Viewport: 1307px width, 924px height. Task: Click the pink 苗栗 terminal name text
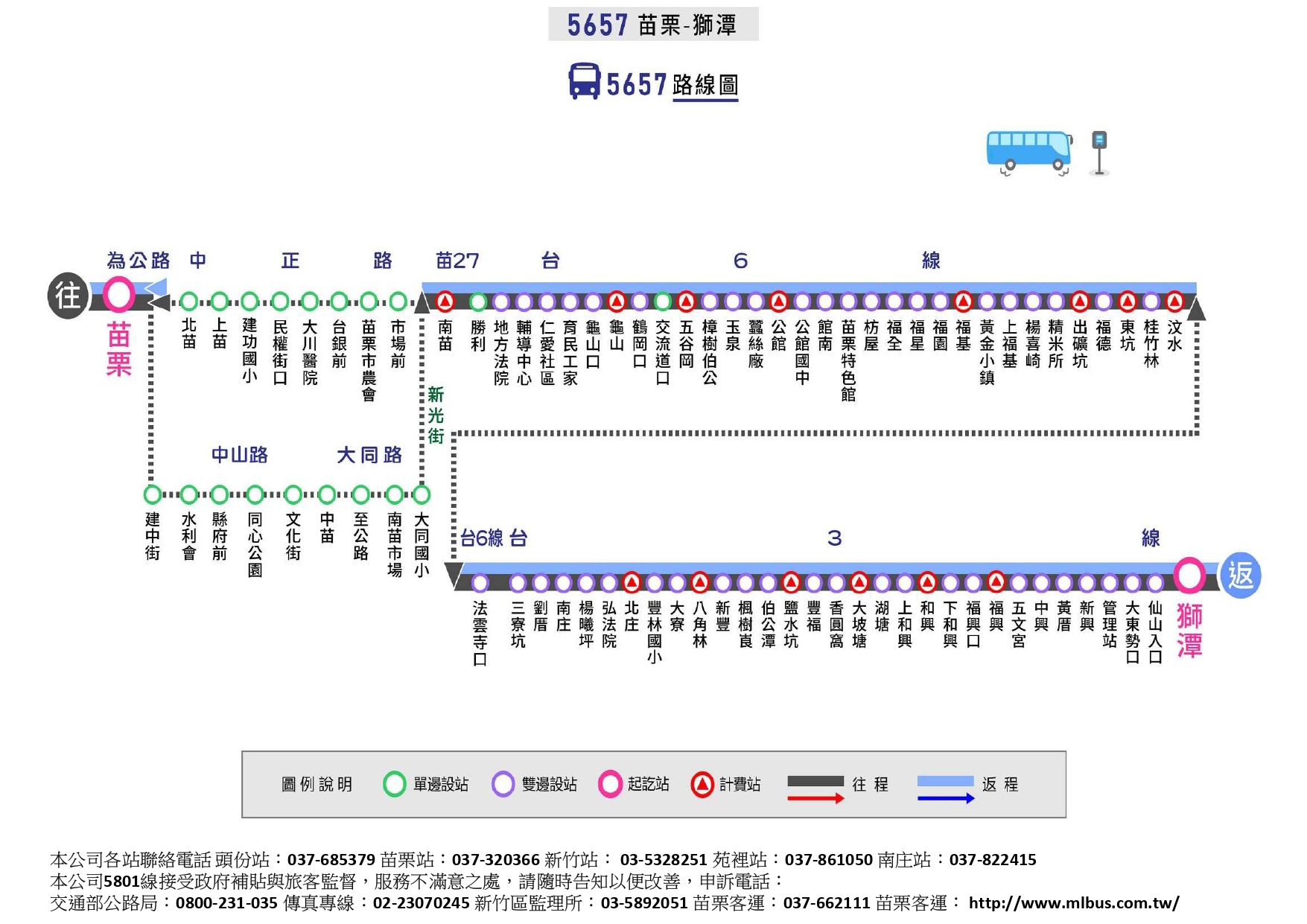(119, 348)
